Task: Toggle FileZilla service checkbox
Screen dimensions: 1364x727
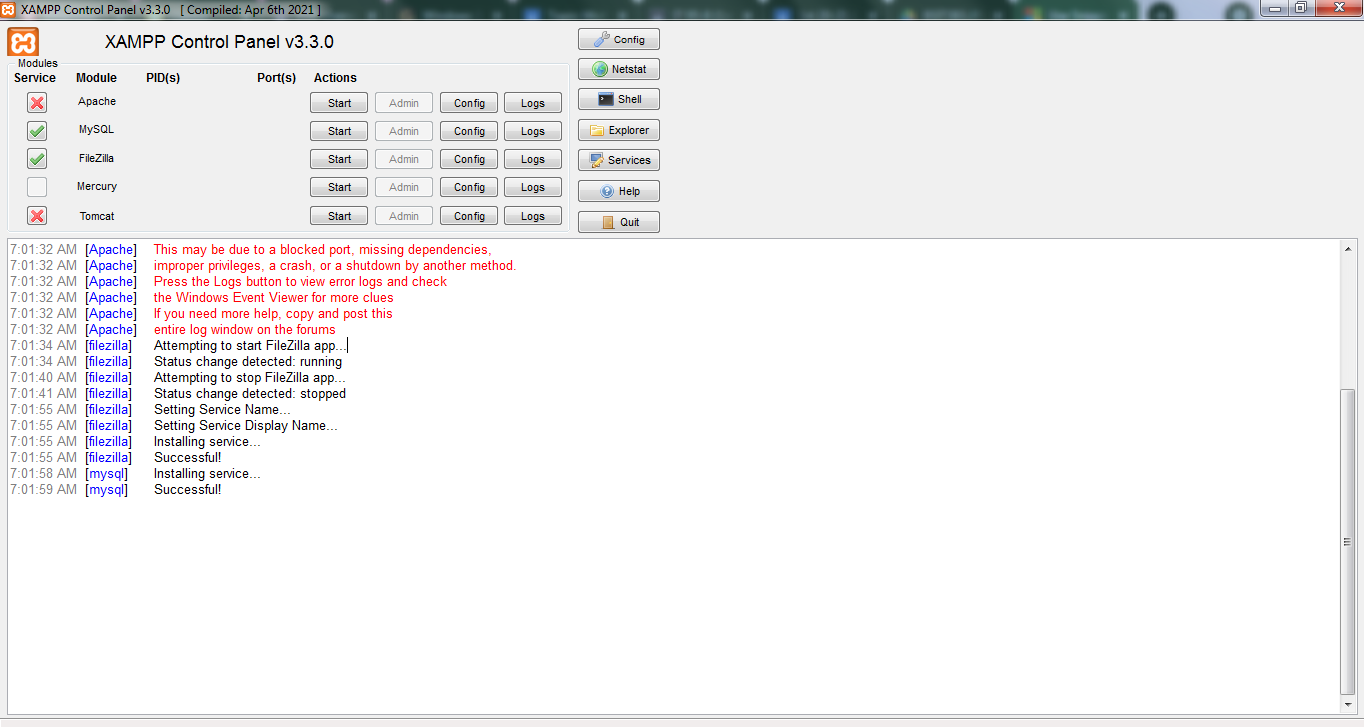Action: click(37, 159)
